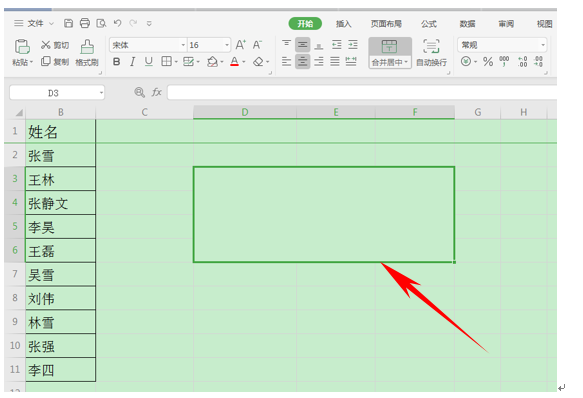Switch to the 插入 (Insert) tab
583x398 pixels.
(344, 24)
